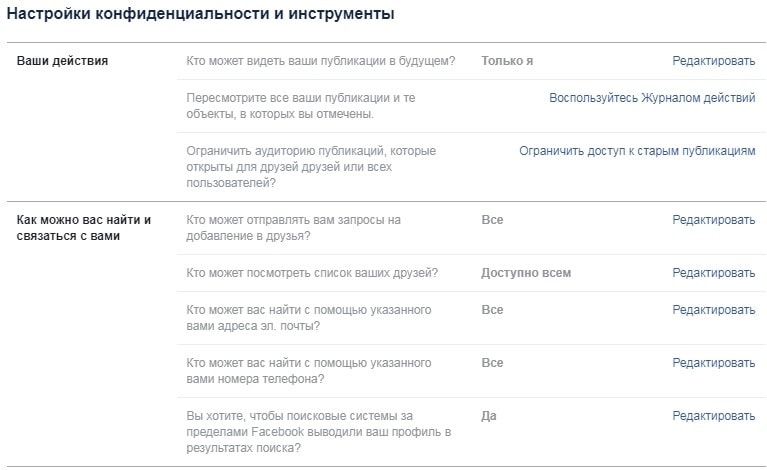Viewport: 767px width, 470px height.
Task: Edit who can send friend requests
Action: pos(713,220)
